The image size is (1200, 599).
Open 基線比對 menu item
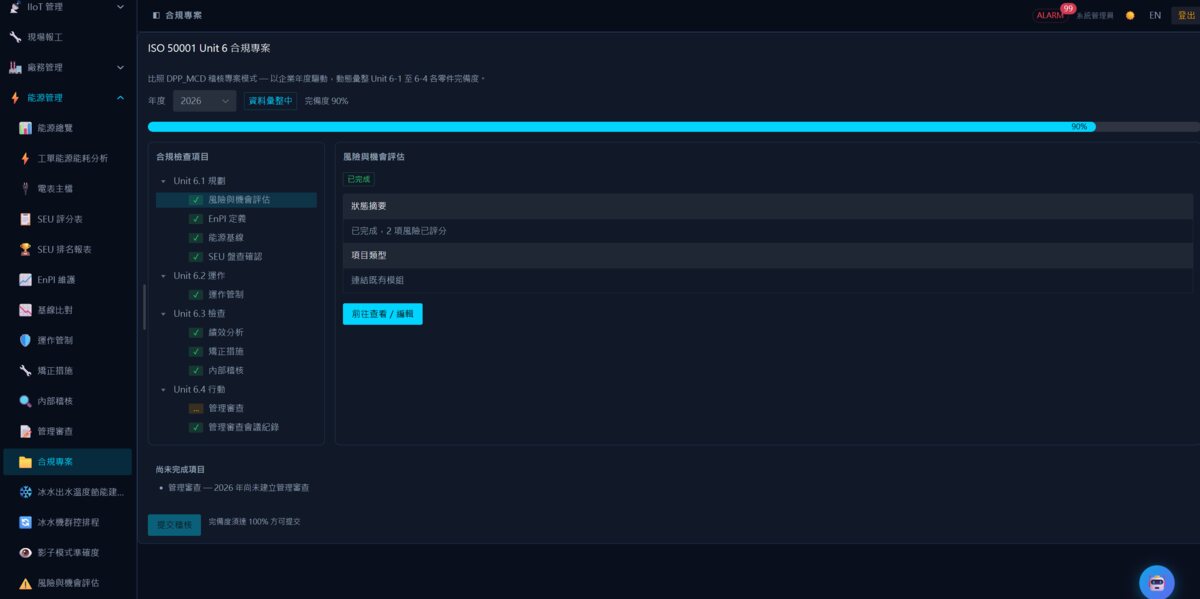[66, 310]
